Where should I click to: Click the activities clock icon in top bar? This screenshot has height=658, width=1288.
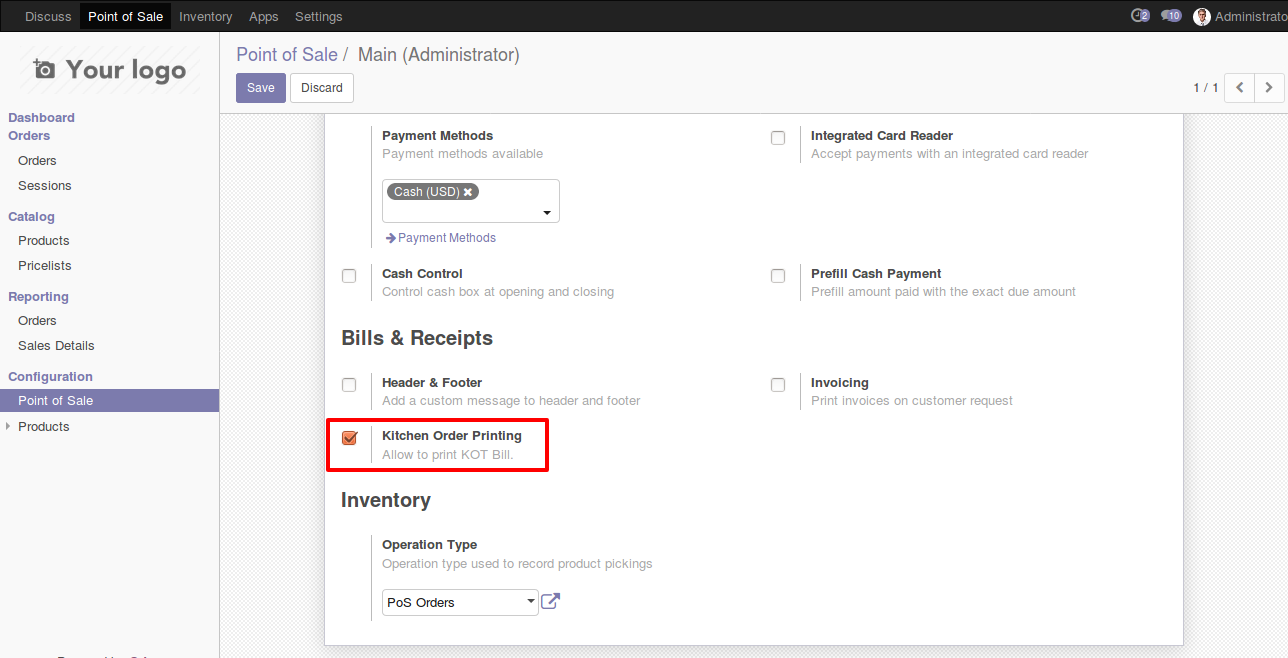(x=1138, y=16)
